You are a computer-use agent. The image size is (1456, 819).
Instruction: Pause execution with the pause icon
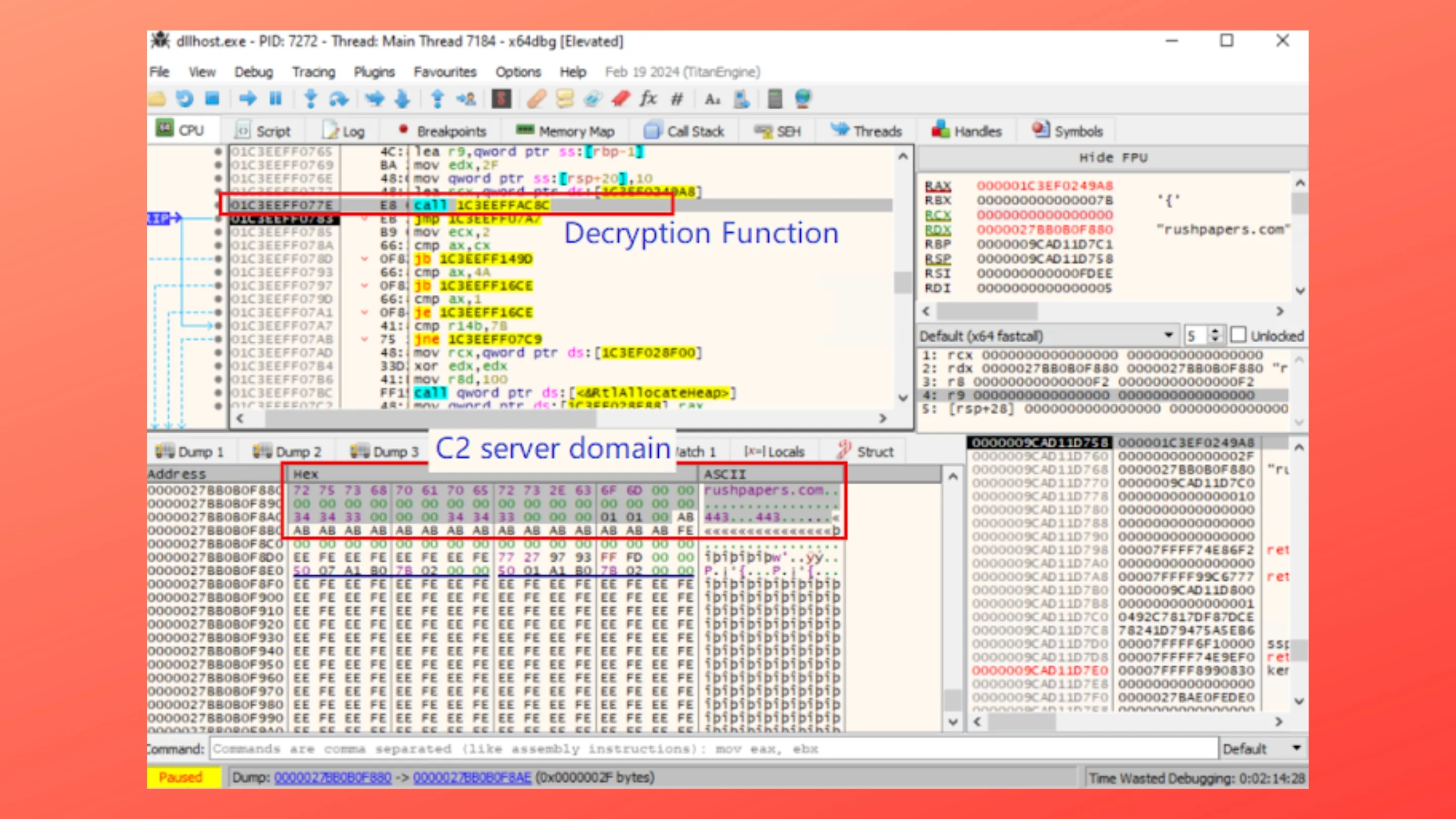(275, 99)
